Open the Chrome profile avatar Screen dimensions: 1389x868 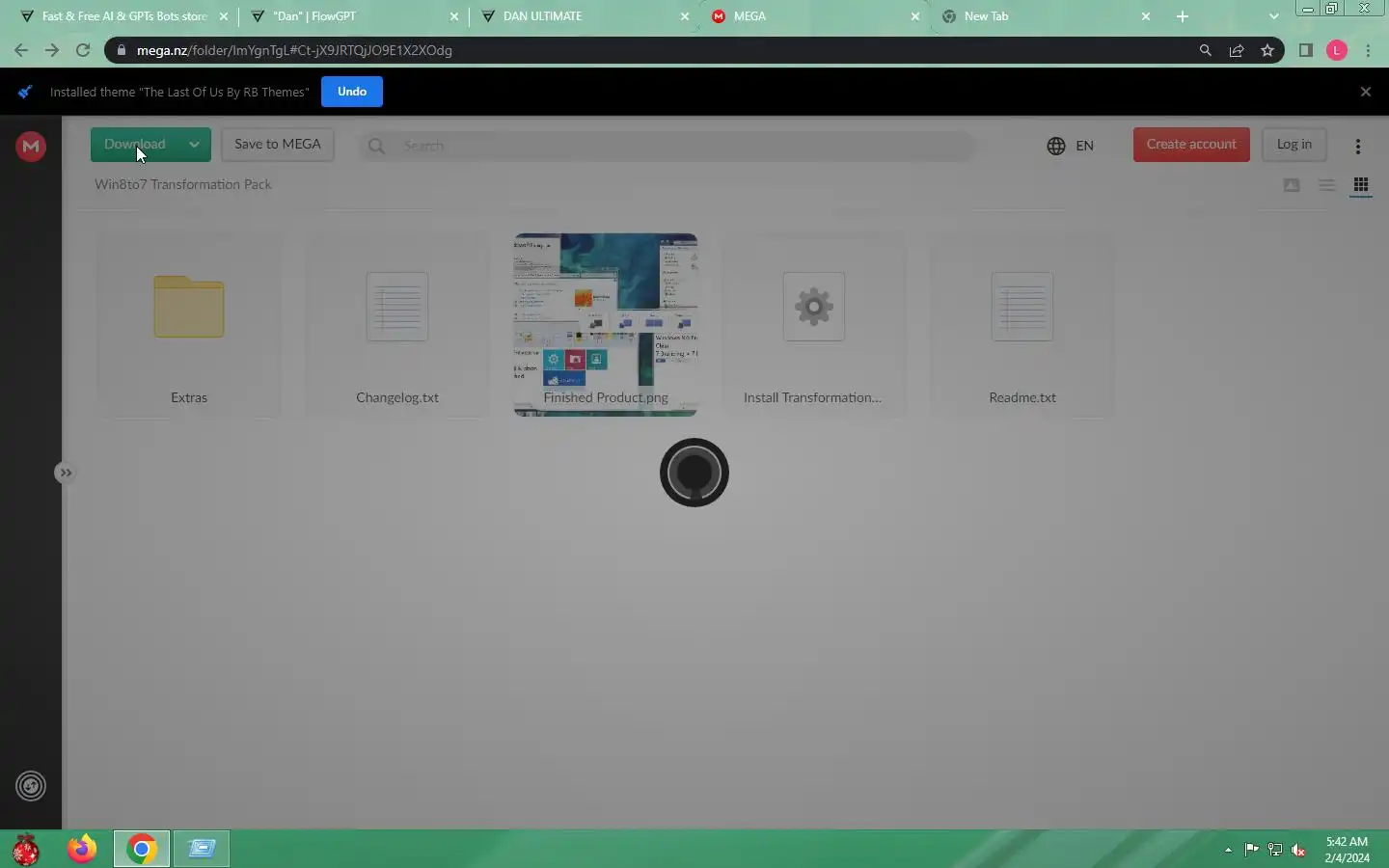[1337, 50]
